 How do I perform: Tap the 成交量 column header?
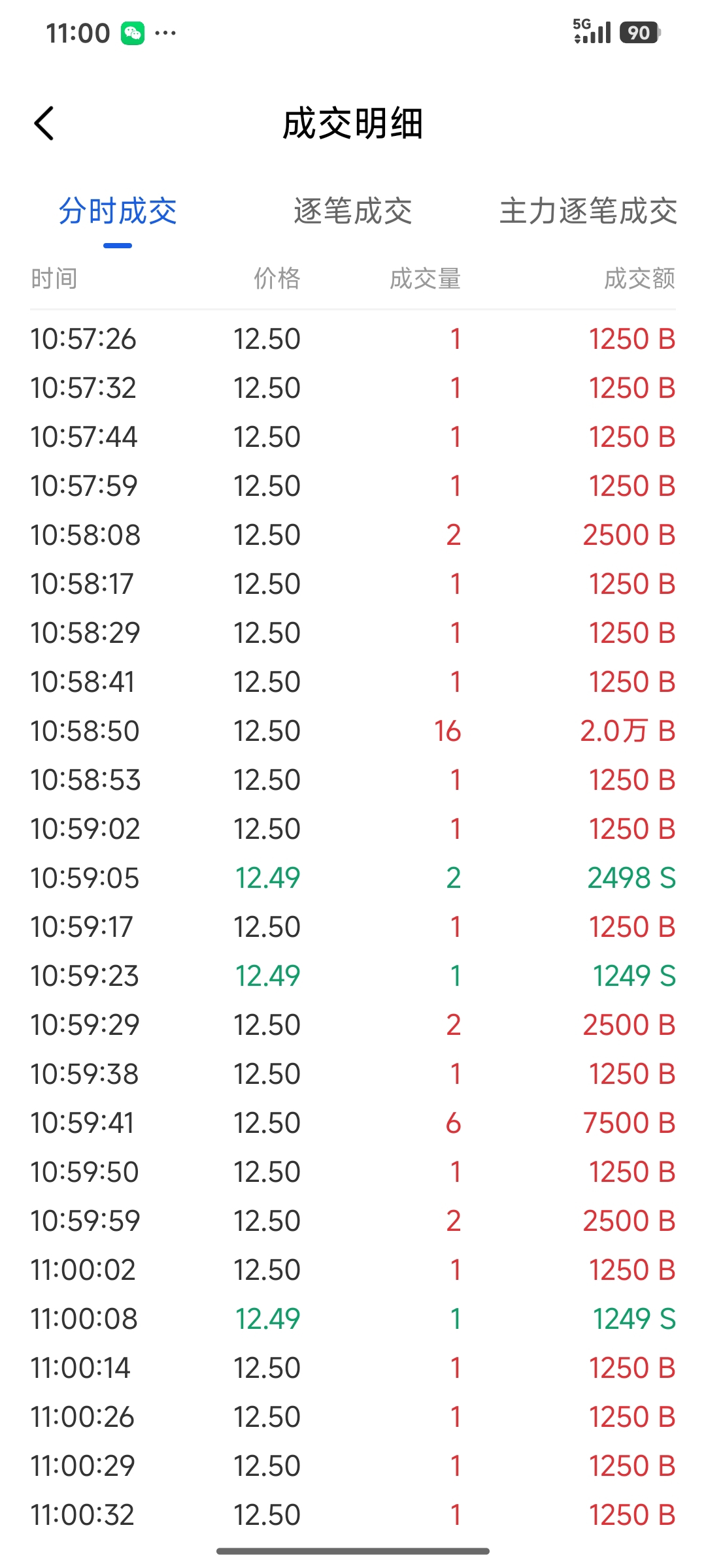pyautogui.click(x=426, y=278)
